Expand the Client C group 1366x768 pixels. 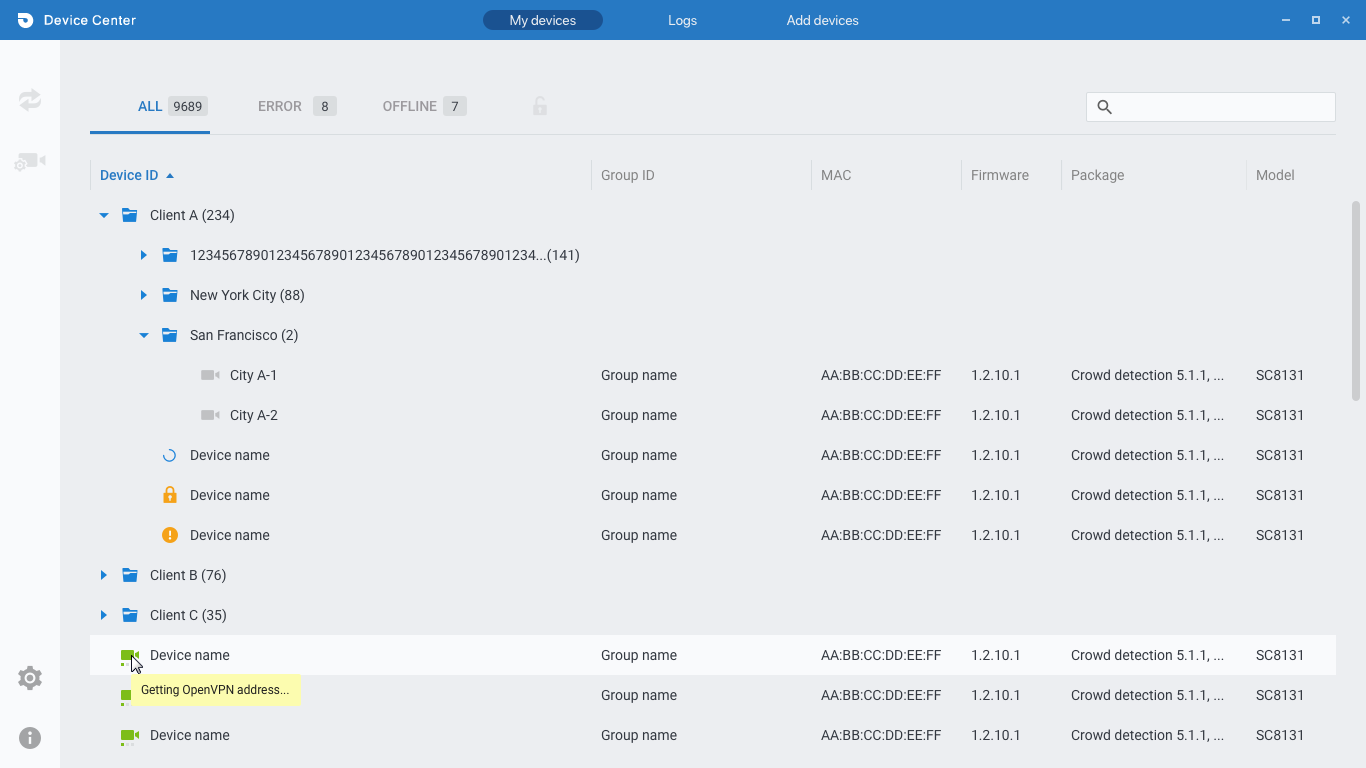(104, 615)
